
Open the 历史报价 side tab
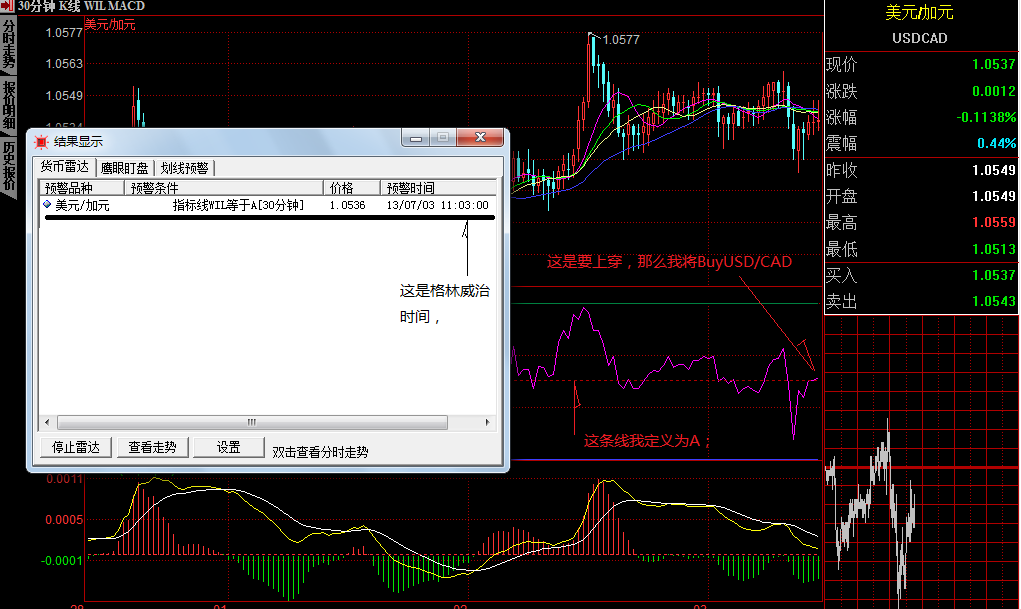[x=8, y=167]
